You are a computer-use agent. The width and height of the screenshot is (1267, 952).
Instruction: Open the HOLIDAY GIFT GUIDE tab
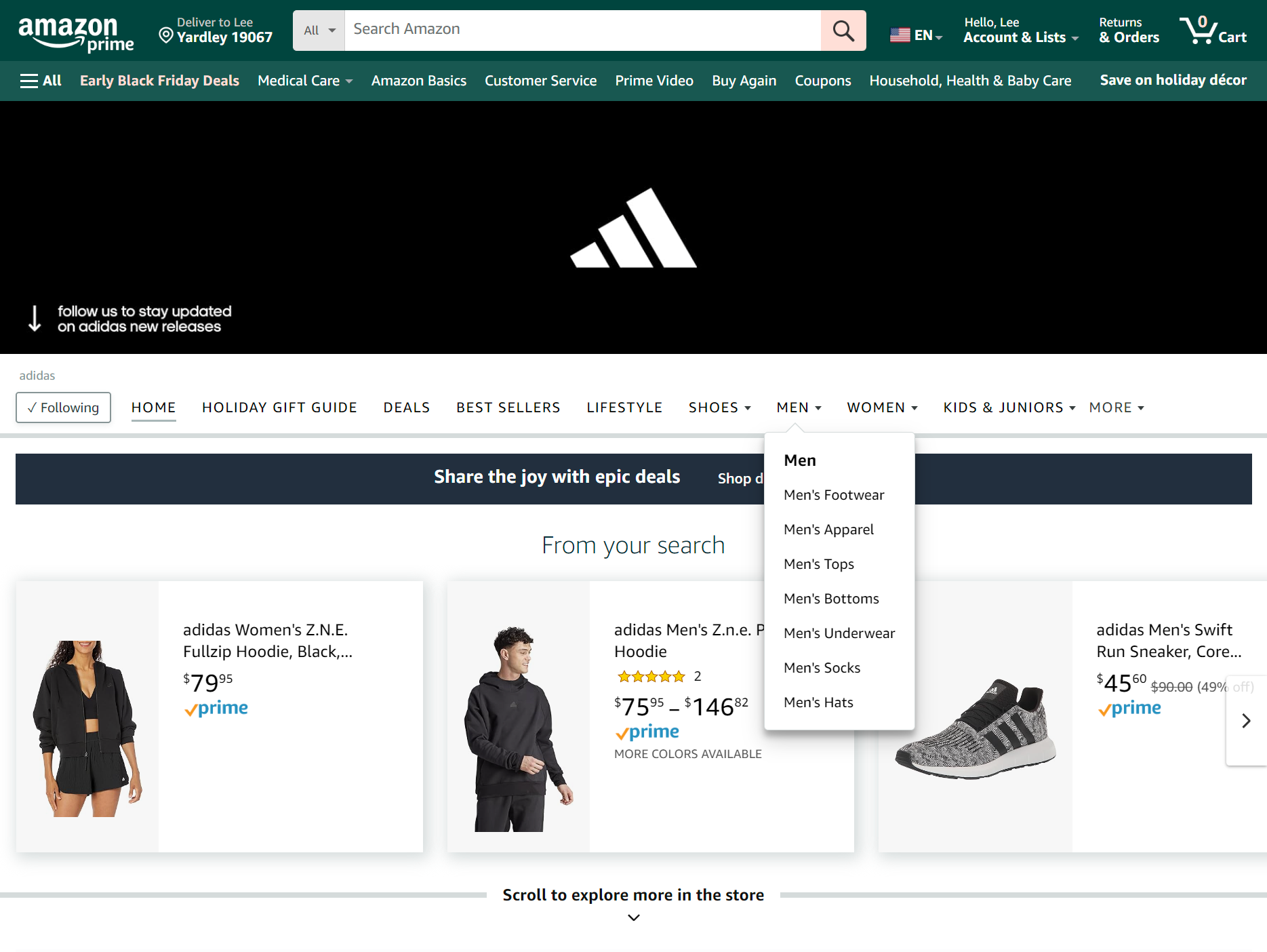(x=279, y=408)
